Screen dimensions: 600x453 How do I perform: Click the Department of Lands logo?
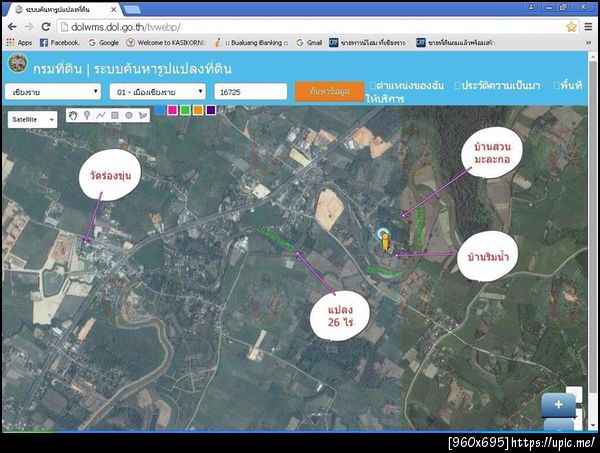18,63
